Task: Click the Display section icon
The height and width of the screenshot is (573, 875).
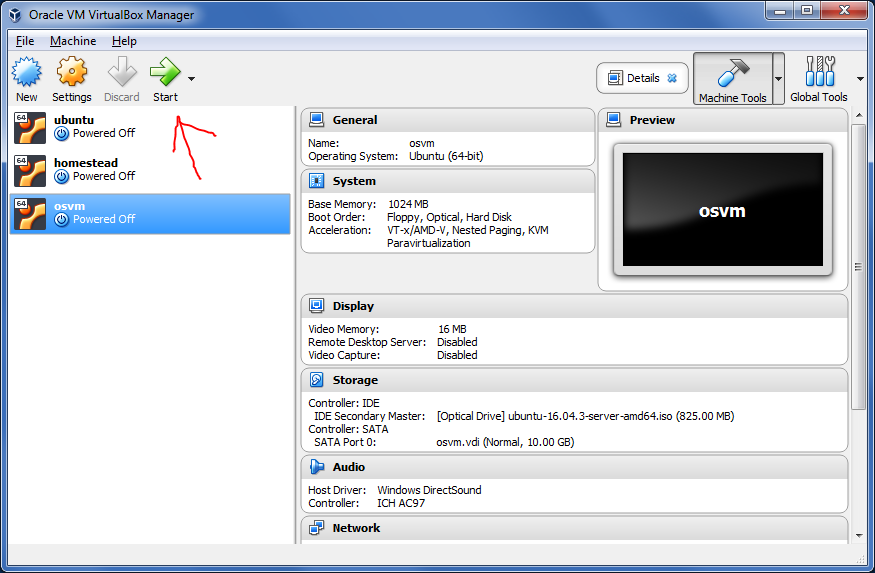Action: tap(316, 305)
